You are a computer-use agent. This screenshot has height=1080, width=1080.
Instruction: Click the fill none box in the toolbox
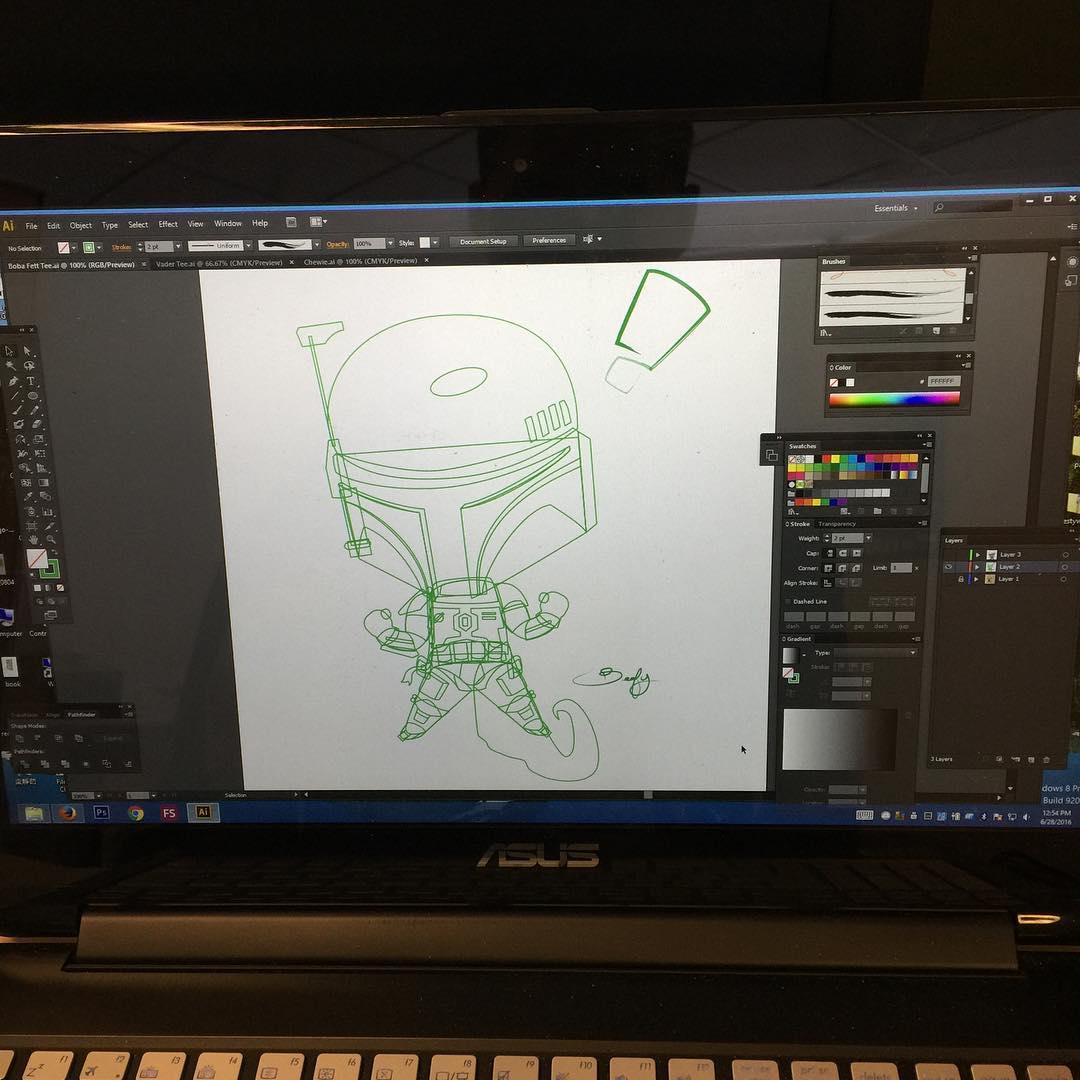tap(37, 559)
